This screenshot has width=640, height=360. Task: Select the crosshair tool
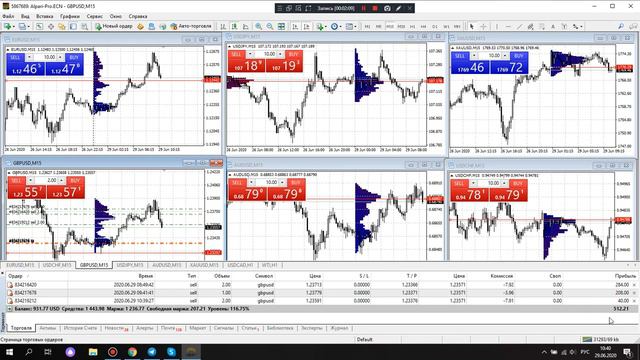(483, 27)
